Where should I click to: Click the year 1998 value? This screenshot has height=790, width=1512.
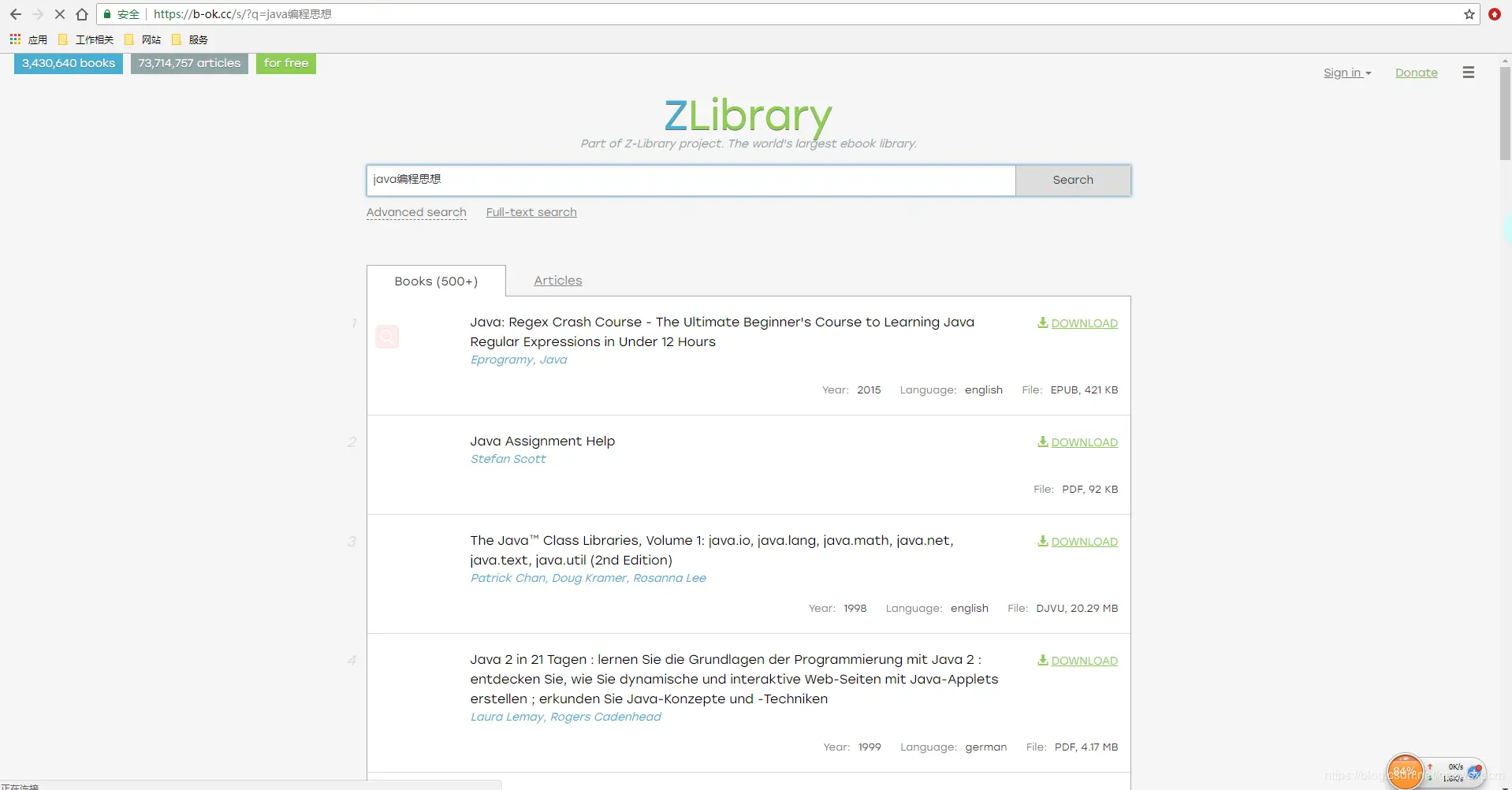[855, 608]
